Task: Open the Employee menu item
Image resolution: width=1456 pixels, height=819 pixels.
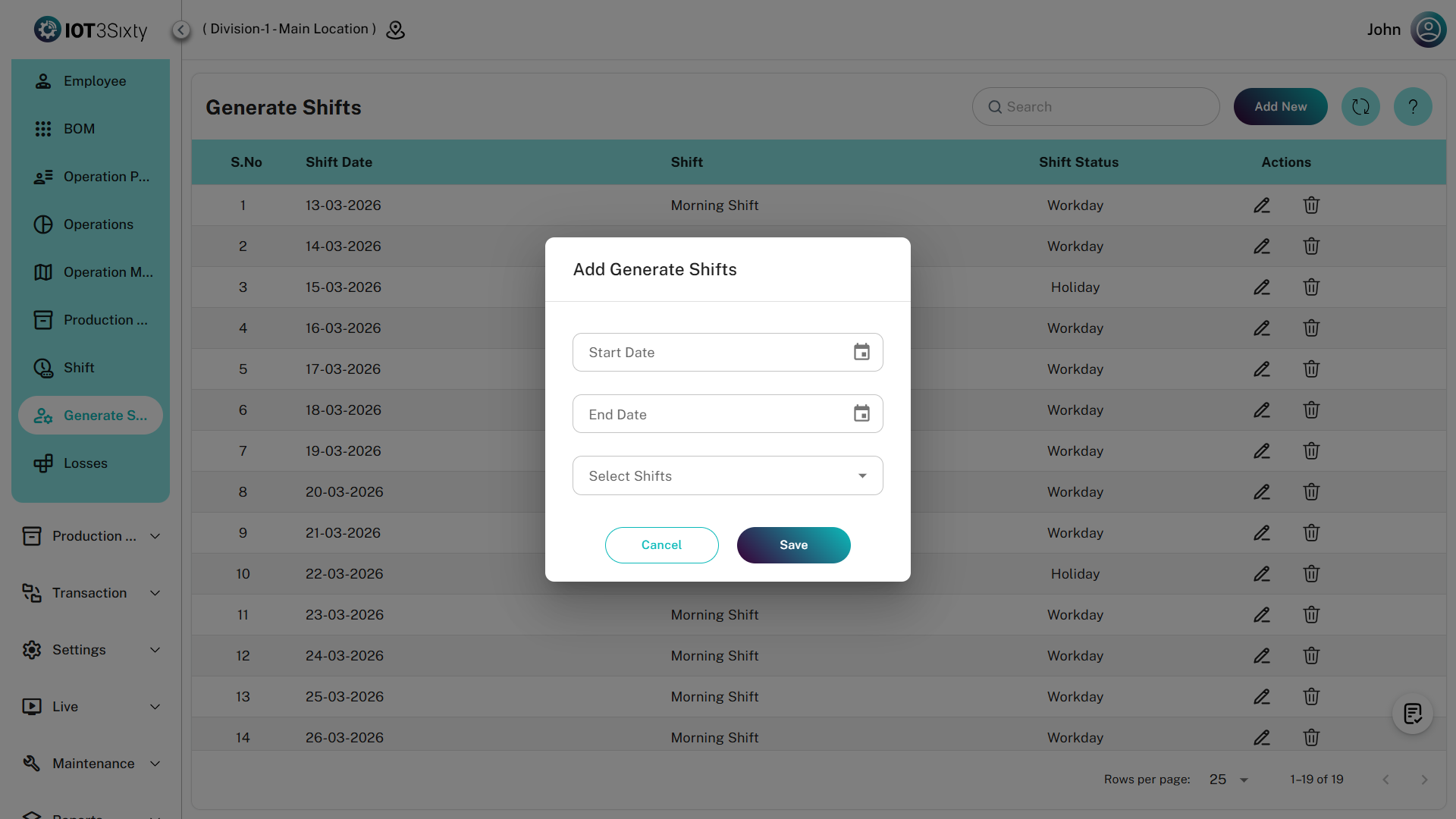Action: pos(94,81)
